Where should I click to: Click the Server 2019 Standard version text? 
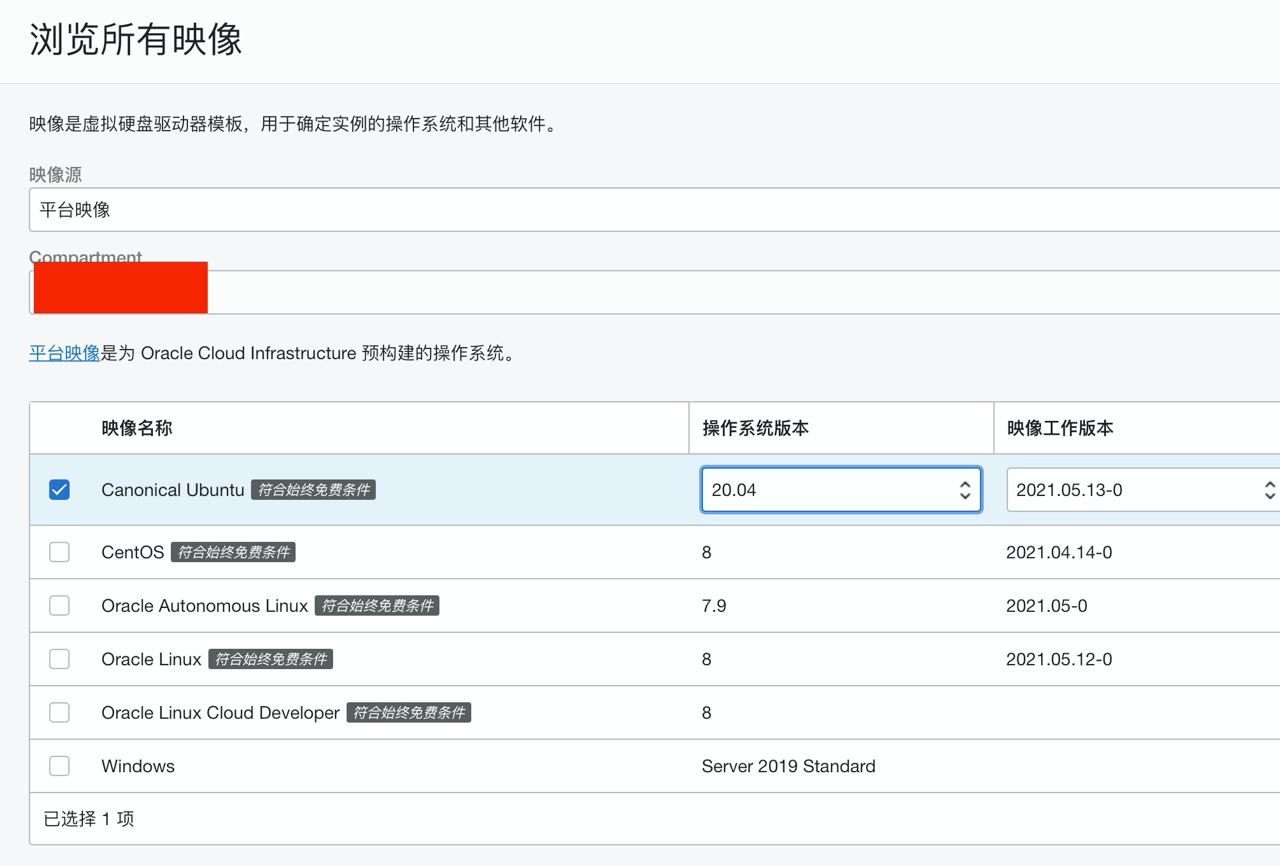[789, 766]
